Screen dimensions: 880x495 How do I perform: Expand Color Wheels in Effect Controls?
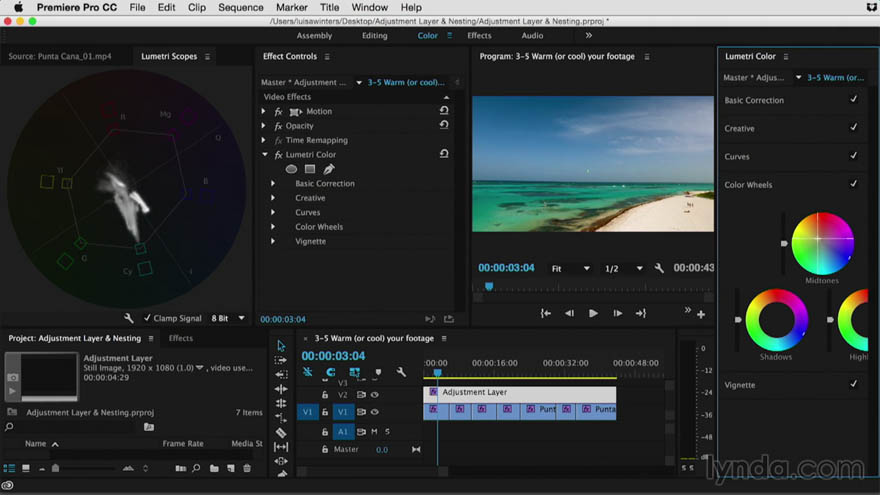[273, 226]
